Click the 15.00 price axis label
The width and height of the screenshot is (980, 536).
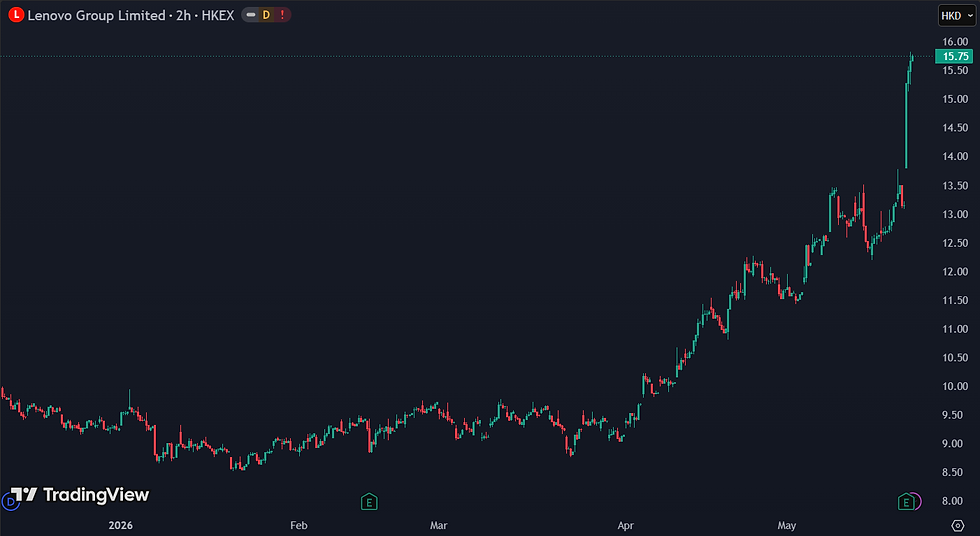(955, 99)
